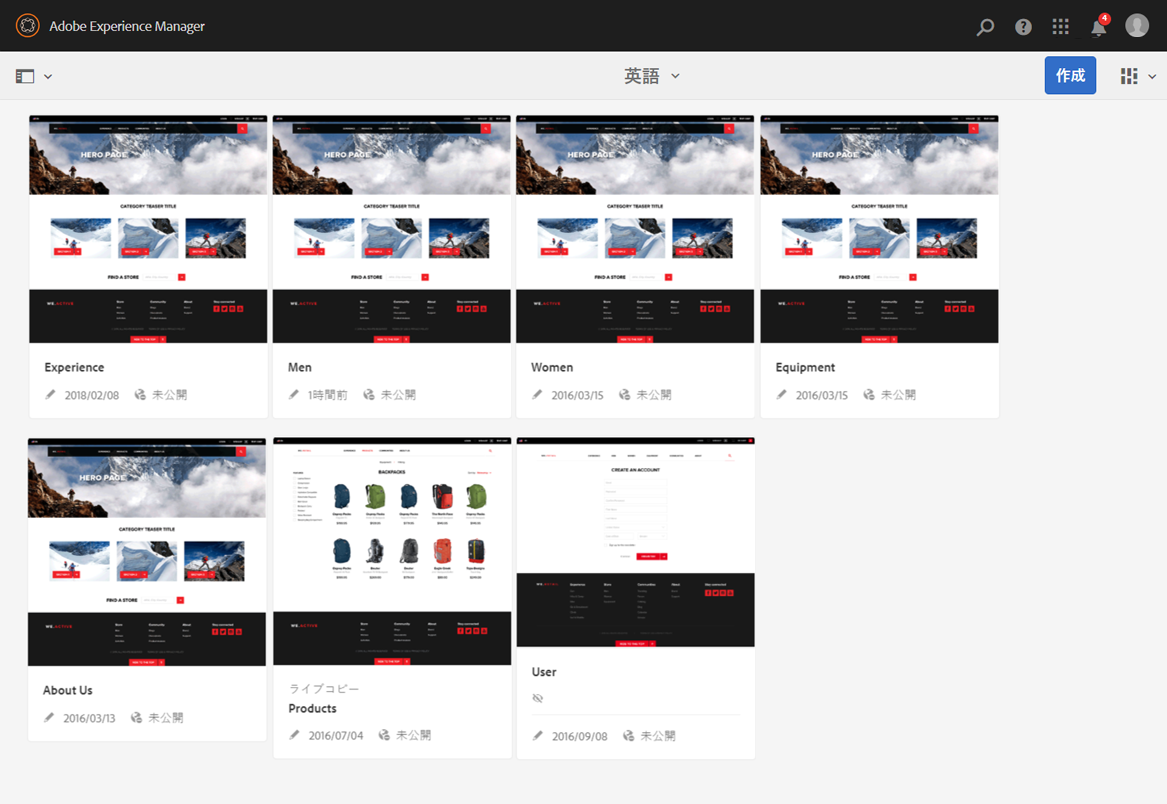Click the pencil icon on Men card

coord(293,395)
